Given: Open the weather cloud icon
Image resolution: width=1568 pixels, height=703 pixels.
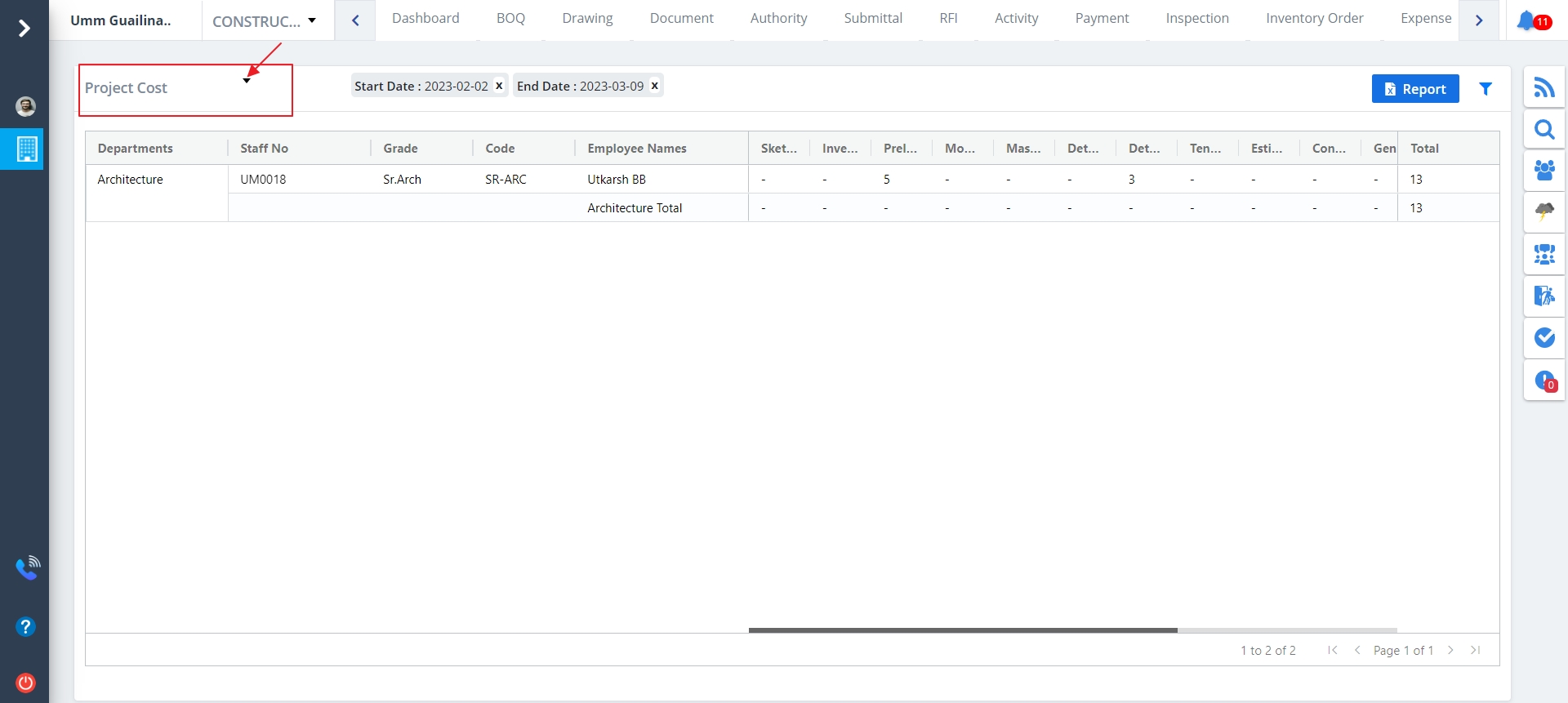Looking at the screenshot, I should [x=1543, y=211].
